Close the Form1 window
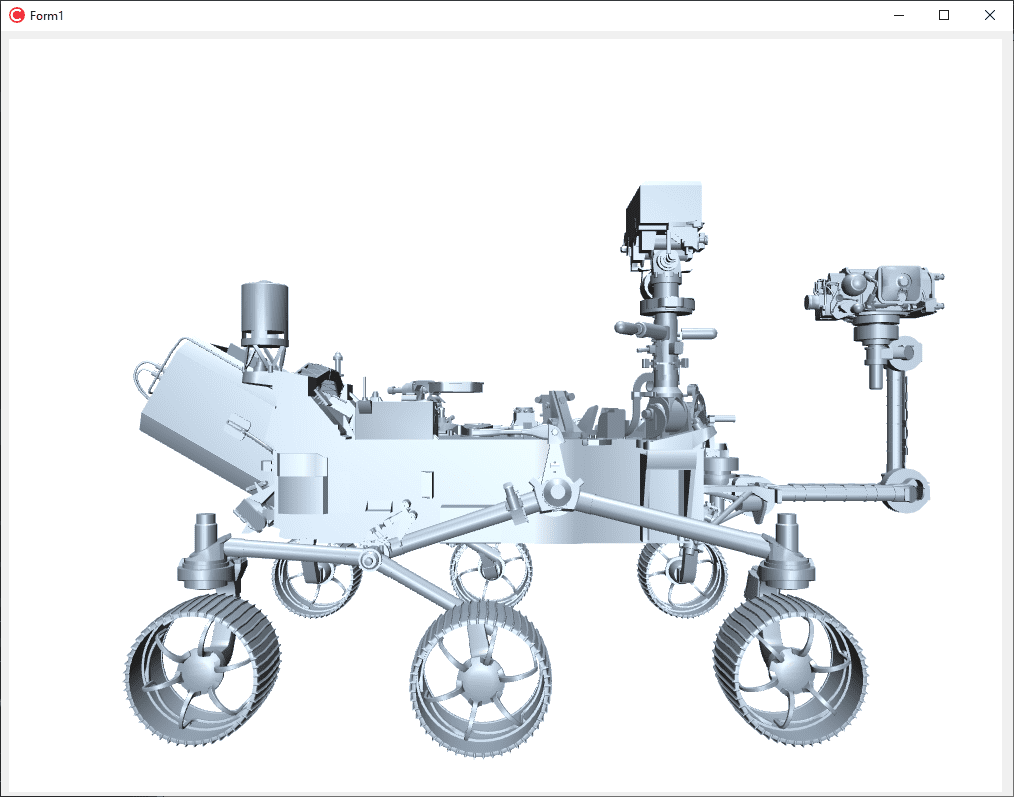 coord(989,16)
